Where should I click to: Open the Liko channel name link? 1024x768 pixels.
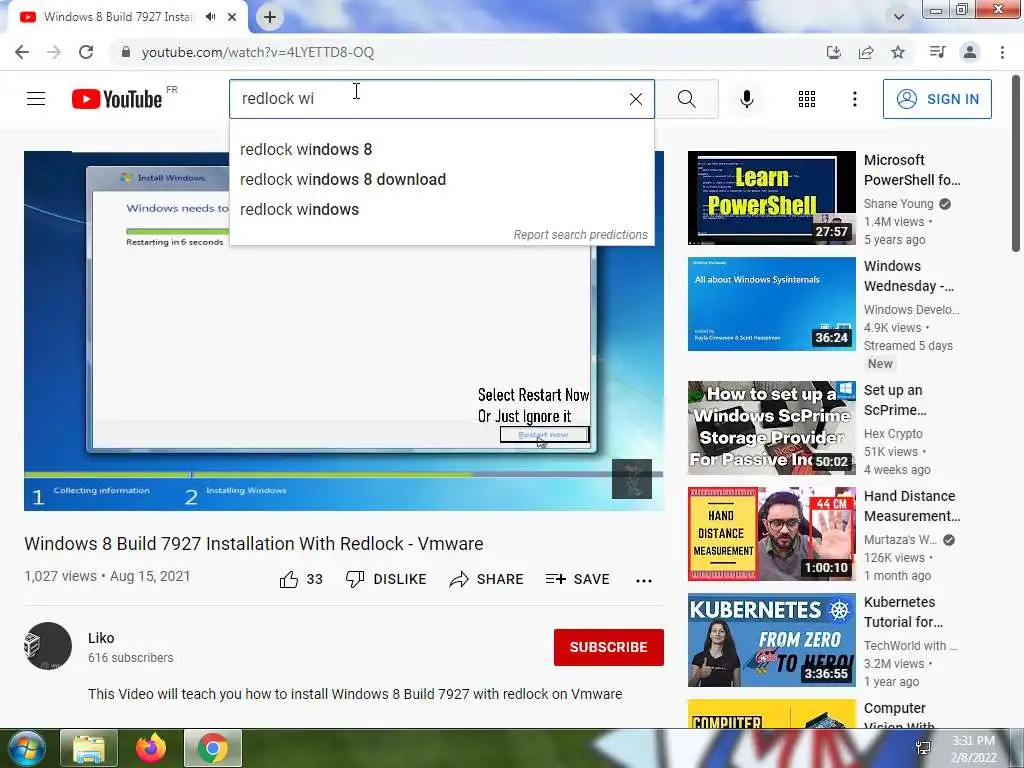101,638
